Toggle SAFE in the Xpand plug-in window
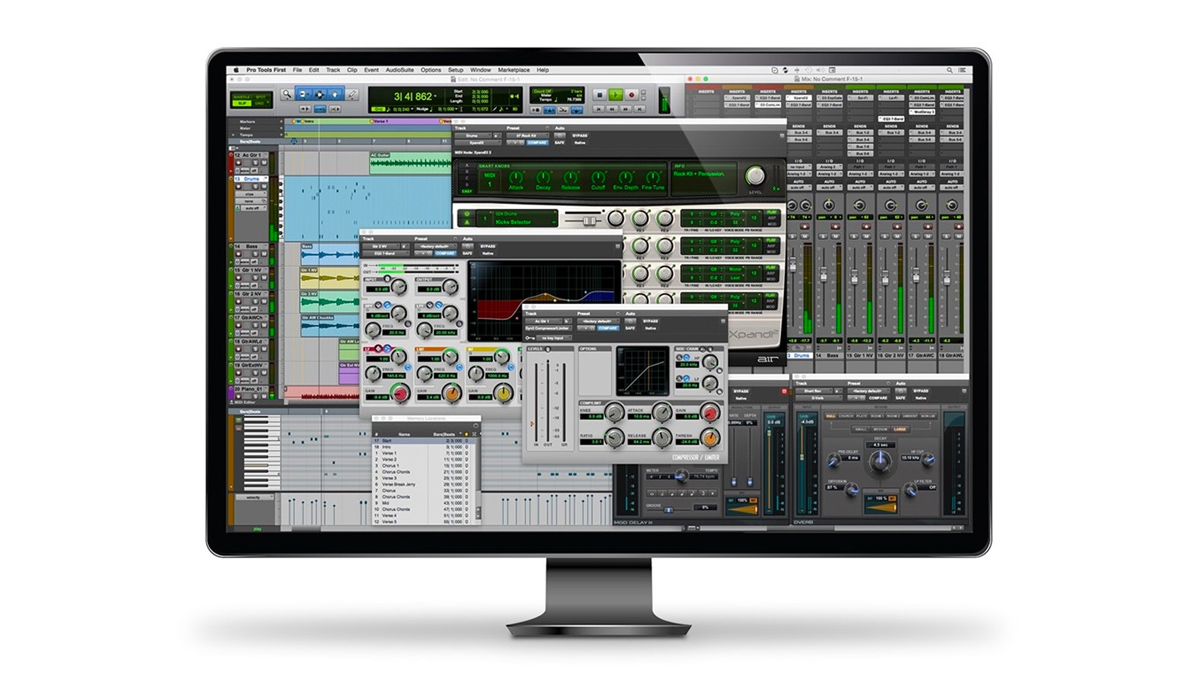1200x675 pixels. click(559, 143)
